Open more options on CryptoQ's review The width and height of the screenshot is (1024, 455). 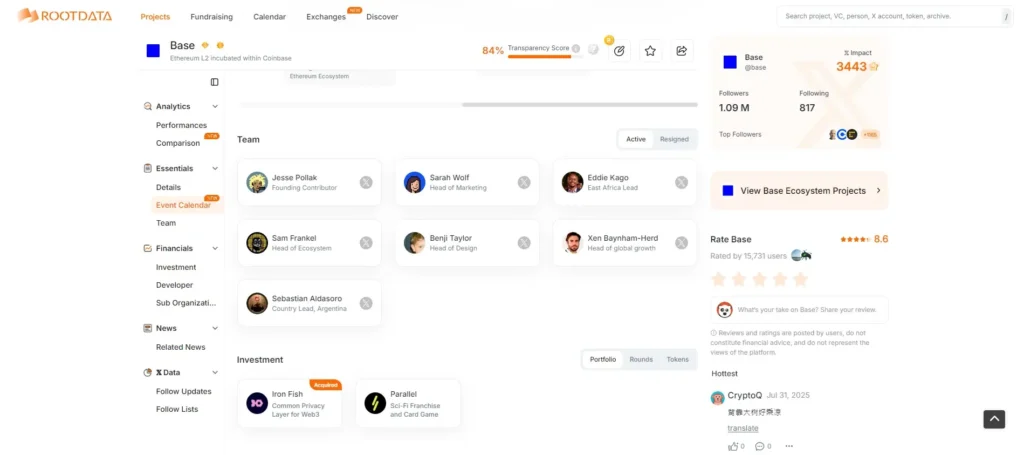coord(789,447)
